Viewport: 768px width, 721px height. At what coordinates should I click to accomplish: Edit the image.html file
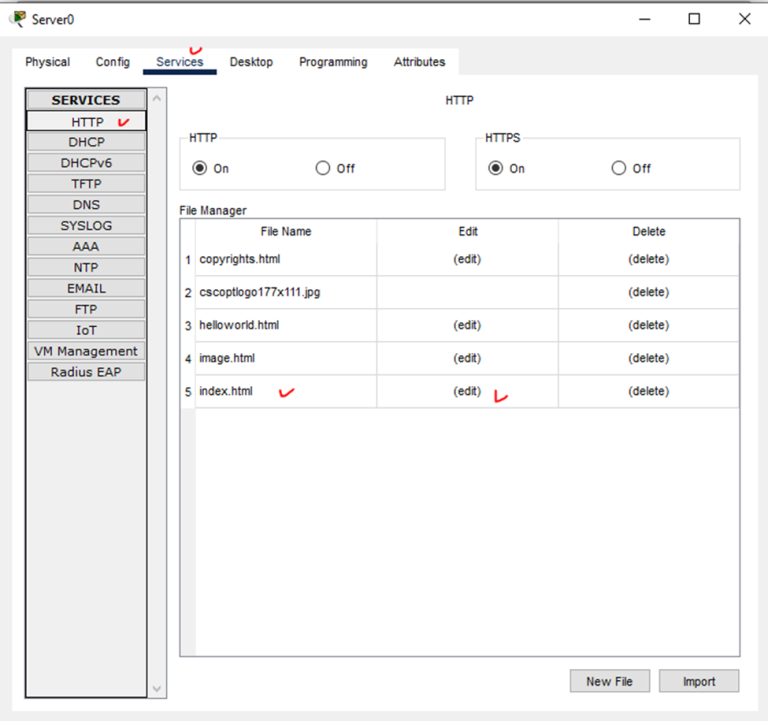pos(467,358)
